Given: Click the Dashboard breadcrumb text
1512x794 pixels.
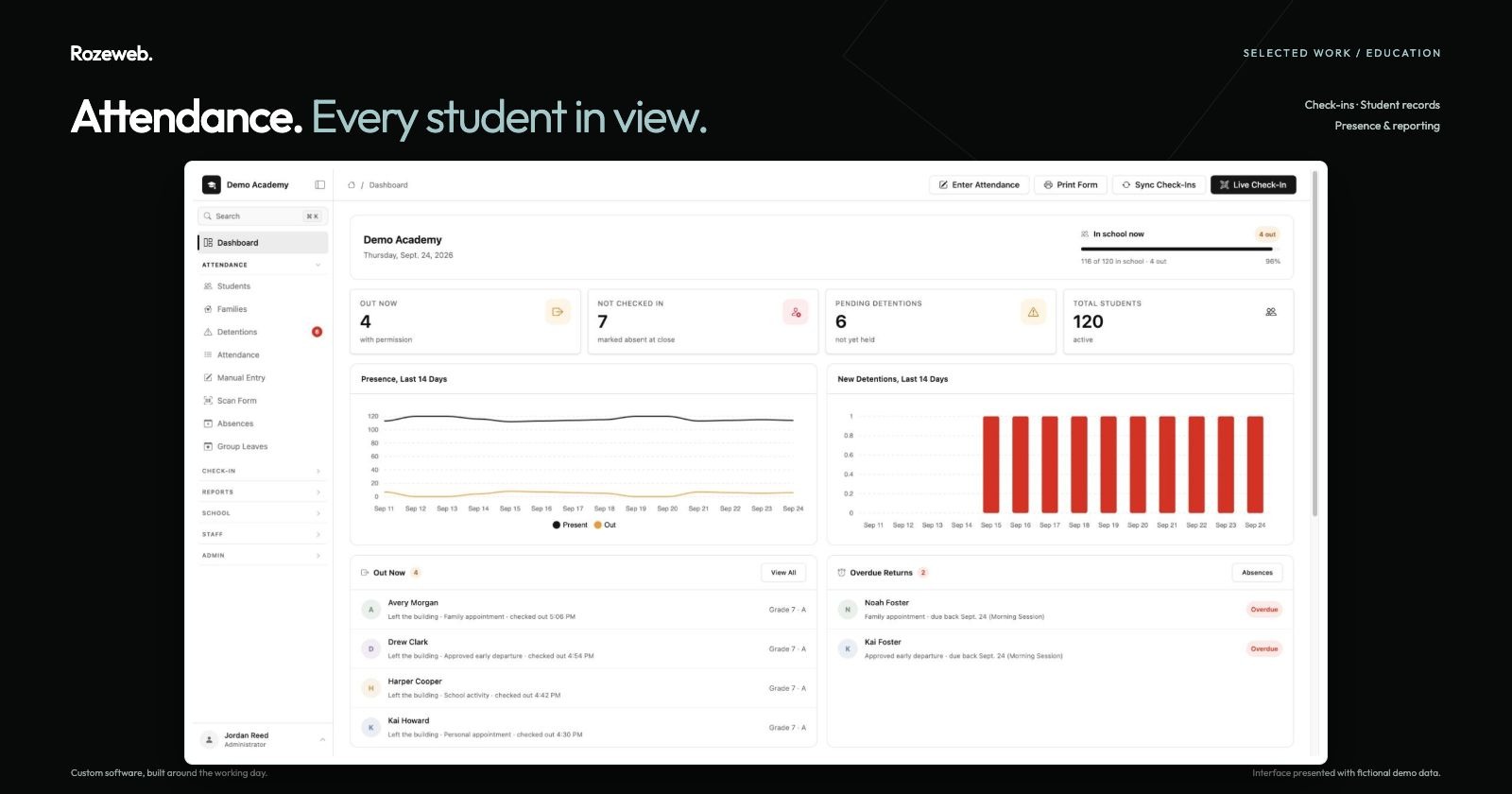Looking at the screenshot, I should pos(388,185).
